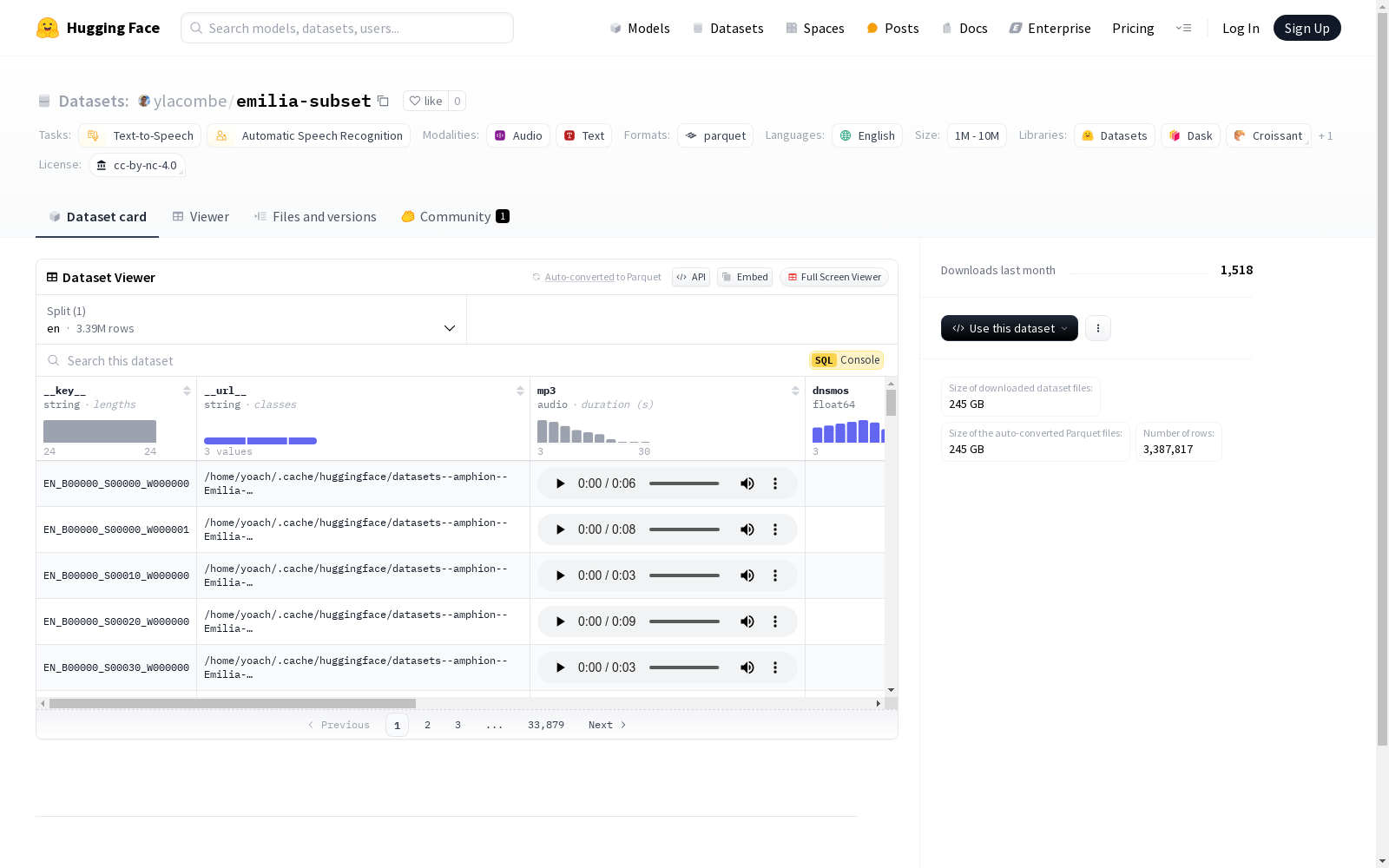
Task: Play audio for row EN_B00000_S00010_W000000
Action: tap(560, 575)
